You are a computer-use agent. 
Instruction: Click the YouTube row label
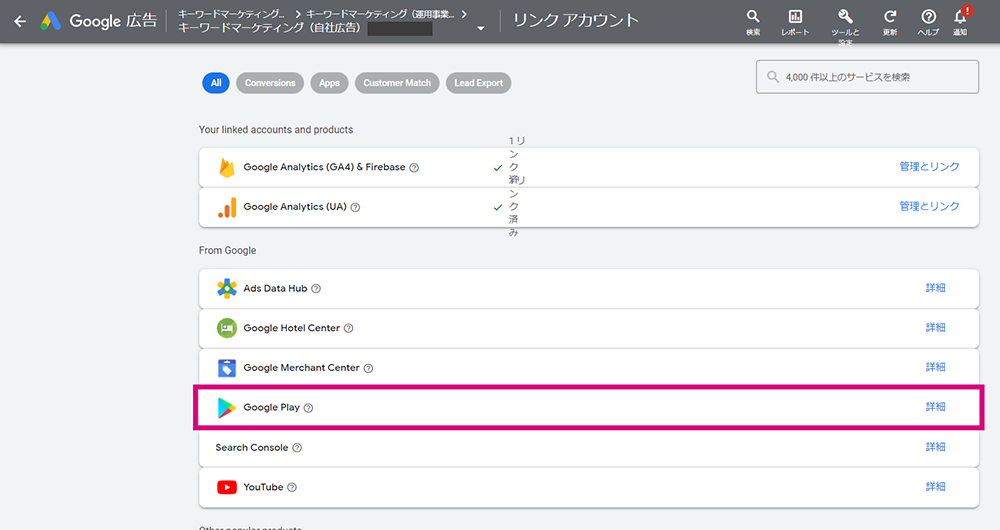click(x=263, y=487)
